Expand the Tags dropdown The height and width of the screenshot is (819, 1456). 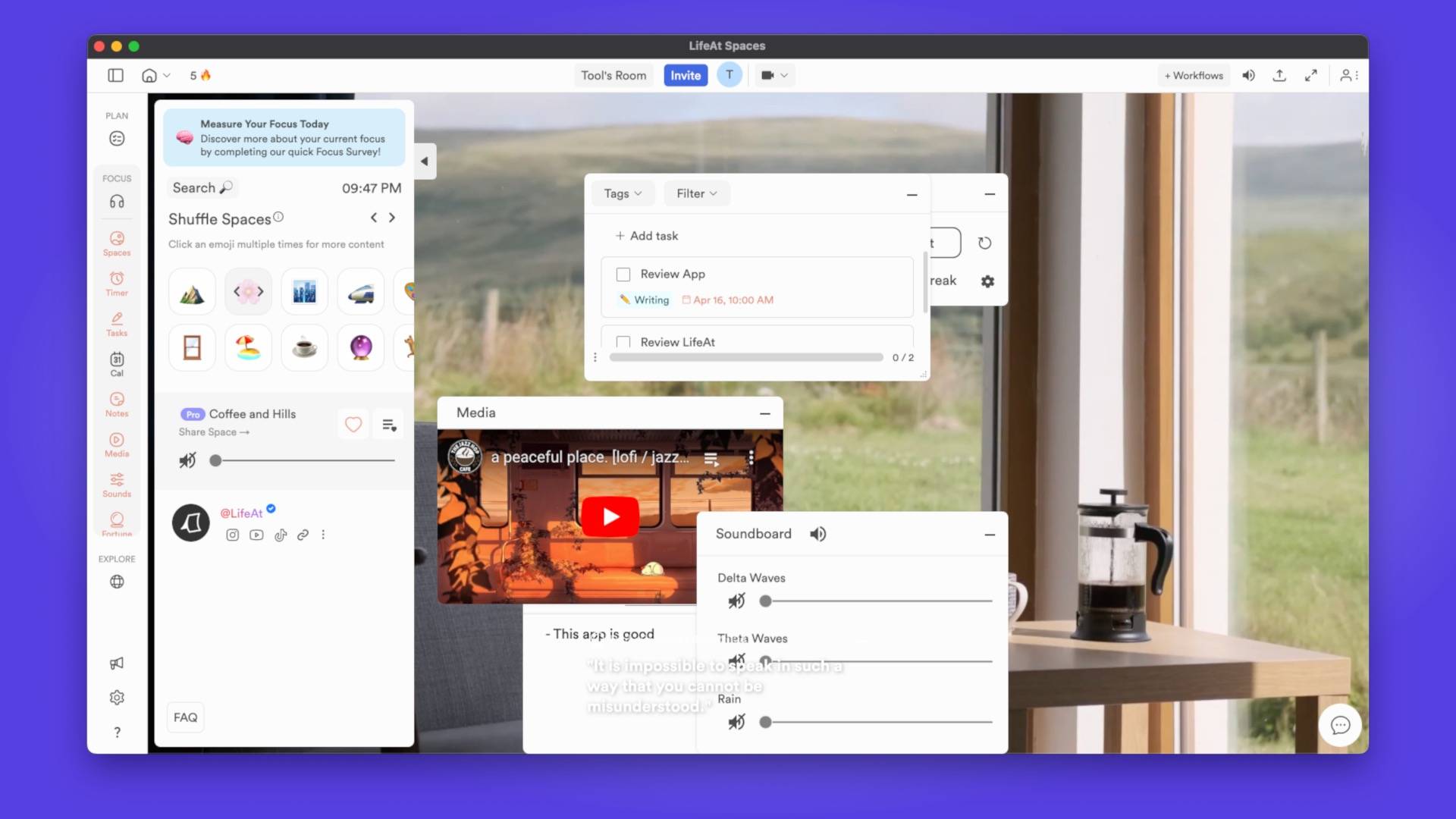click(623, 193)
